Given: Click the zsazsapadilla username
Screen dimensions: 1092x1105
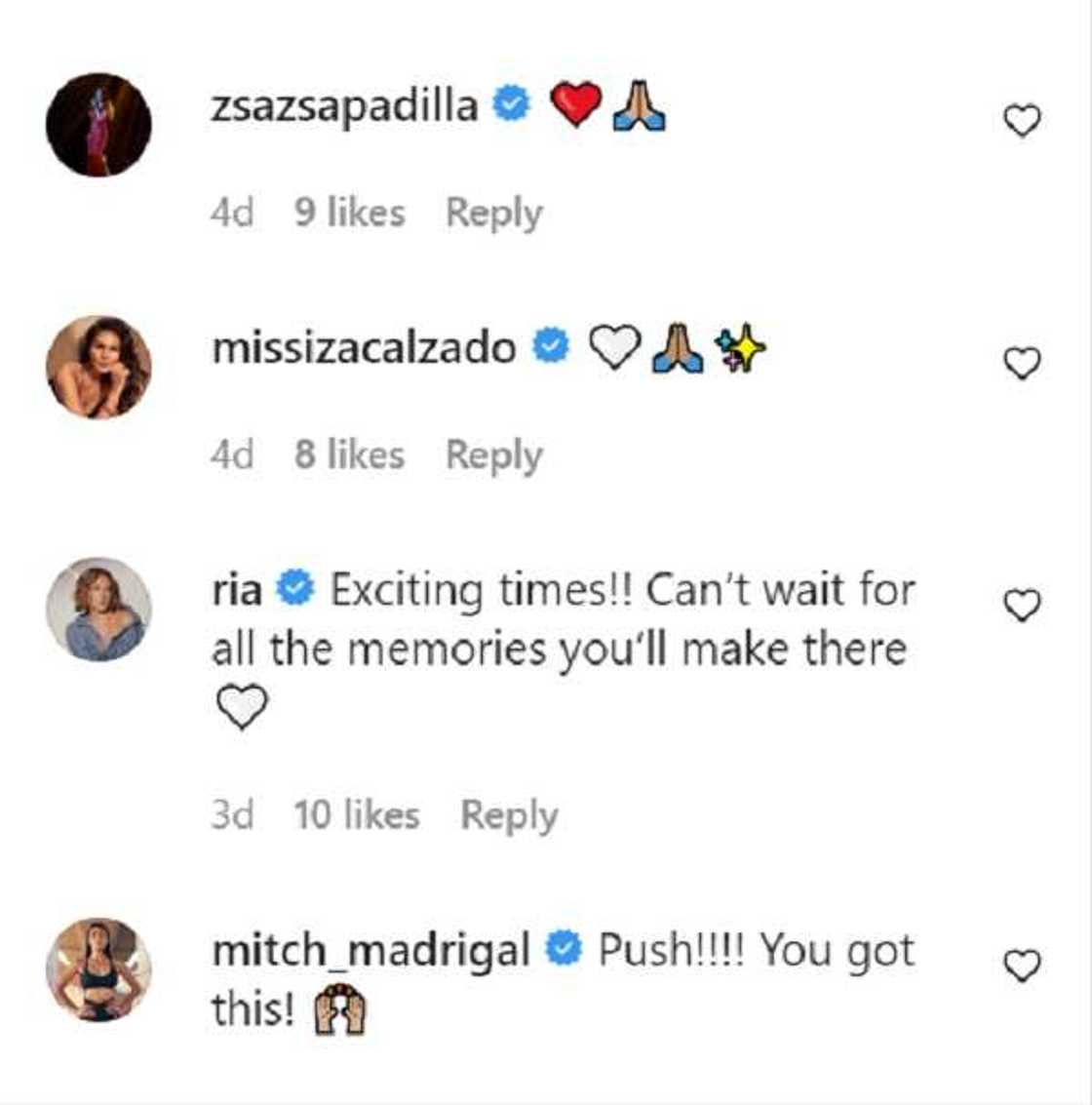Looking at the screenshot, I should click(344, 105).
